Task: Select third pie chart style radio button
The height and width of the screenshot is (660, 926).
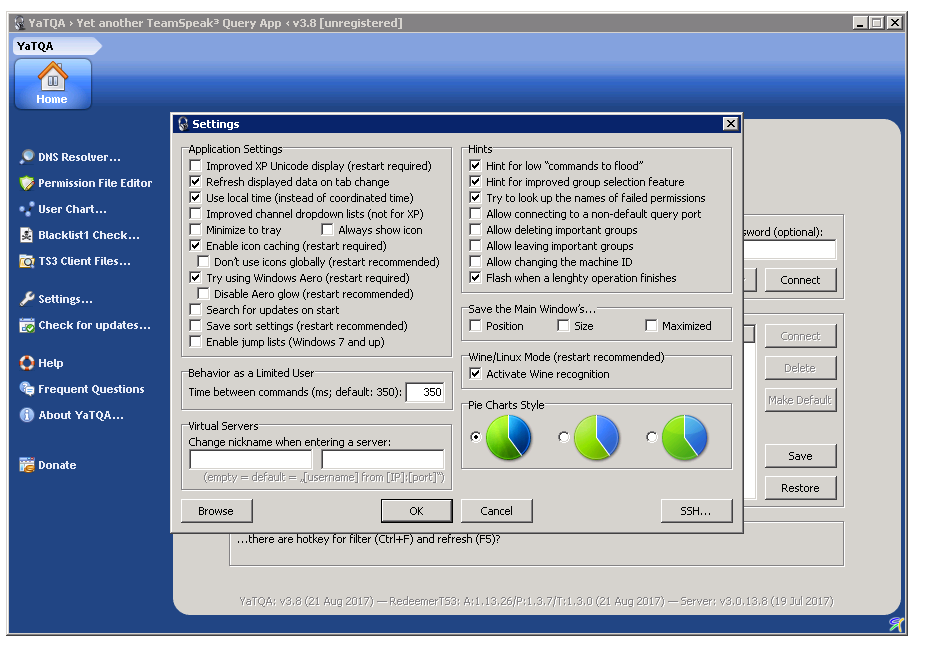Action: click(651, 437)
